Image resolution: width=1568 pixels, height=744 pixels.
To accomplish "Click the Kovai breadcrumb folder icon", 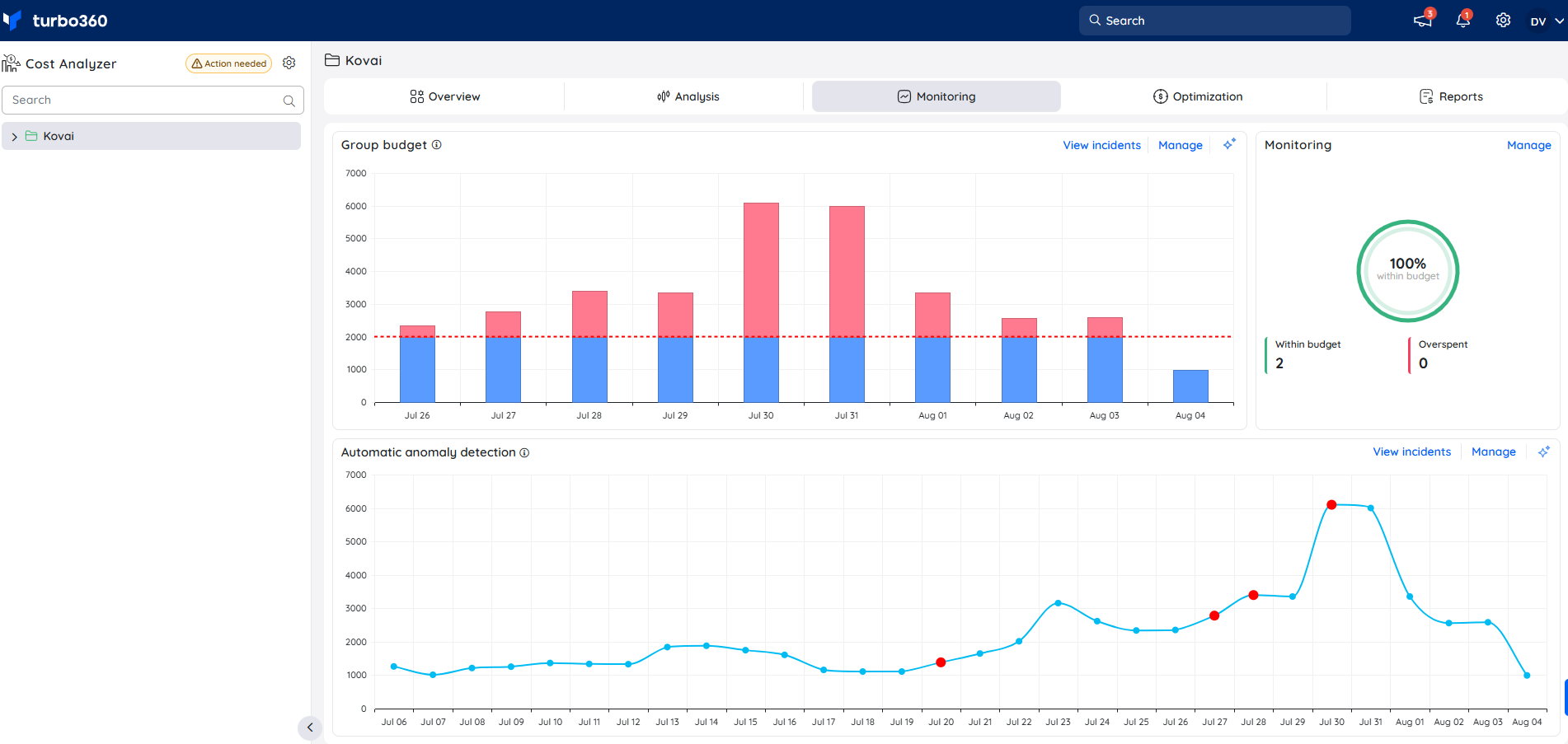I will (x=332, y=60).
